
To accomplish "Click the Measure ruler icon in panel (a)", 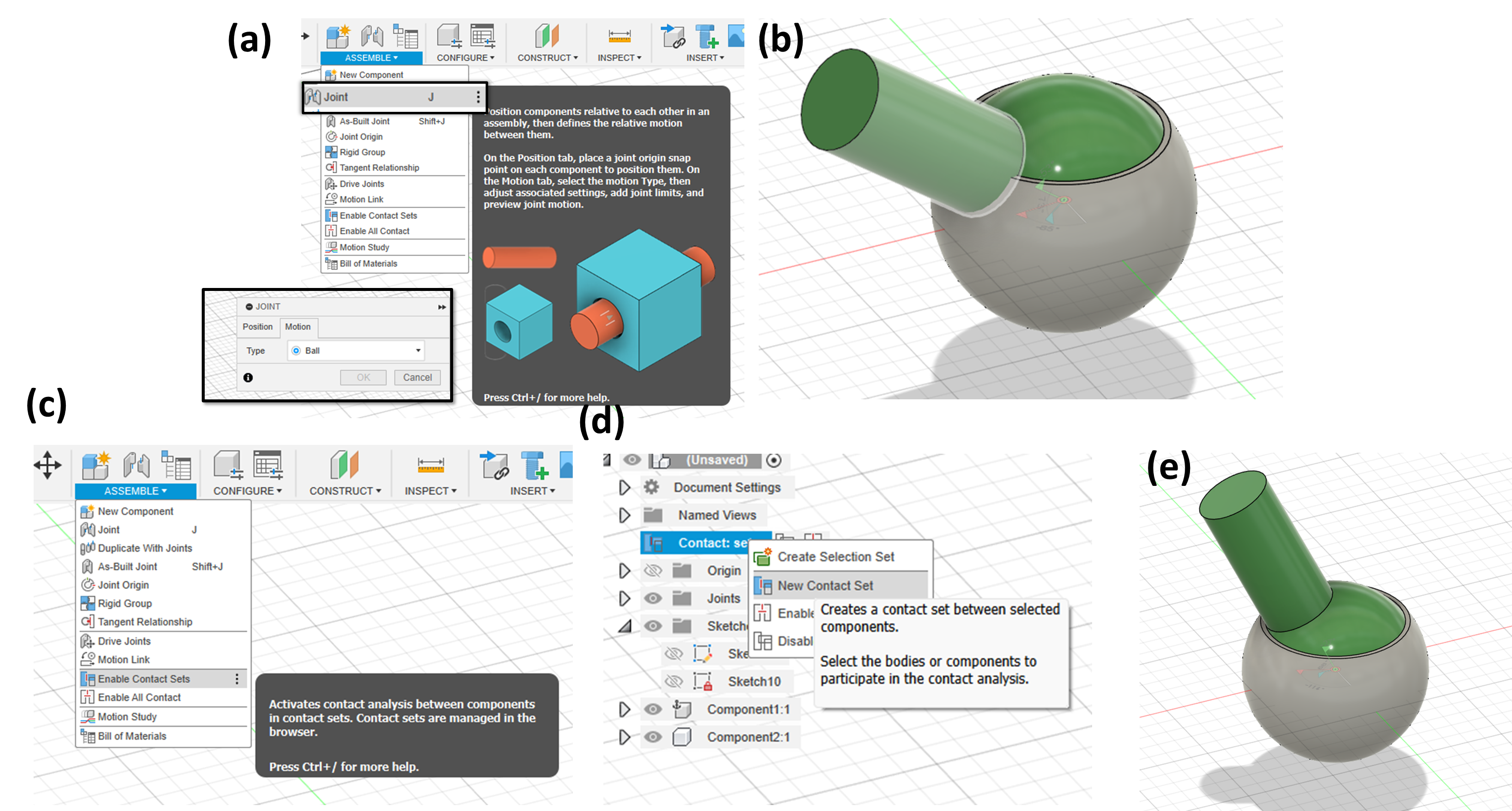I will pos(619,37).
